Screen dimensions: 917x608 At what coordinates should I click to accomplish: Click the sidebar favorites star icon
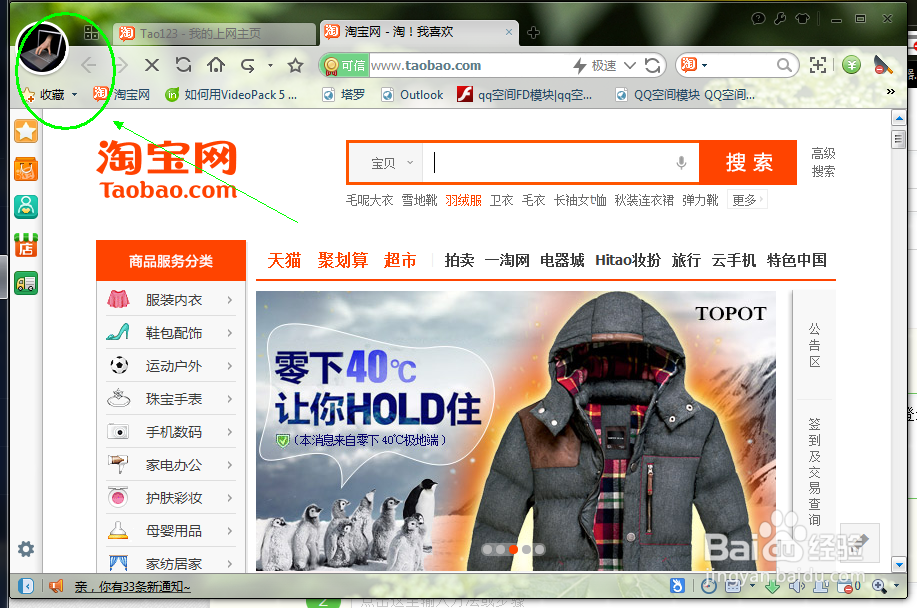tap(26, 131)
